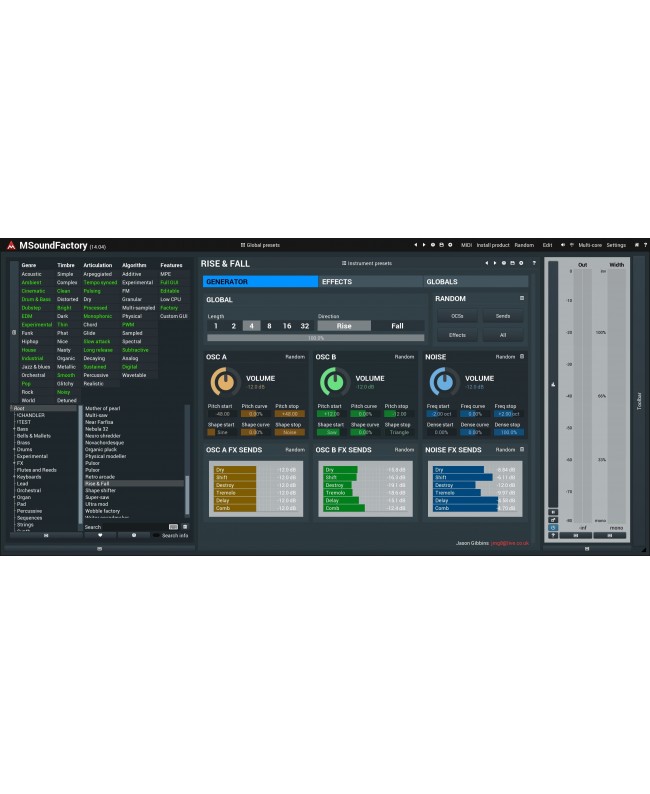The width and height of the screenshot is (650, 794).
Task: Toggle the Multi-core option
Action: (x=590, y=245)
